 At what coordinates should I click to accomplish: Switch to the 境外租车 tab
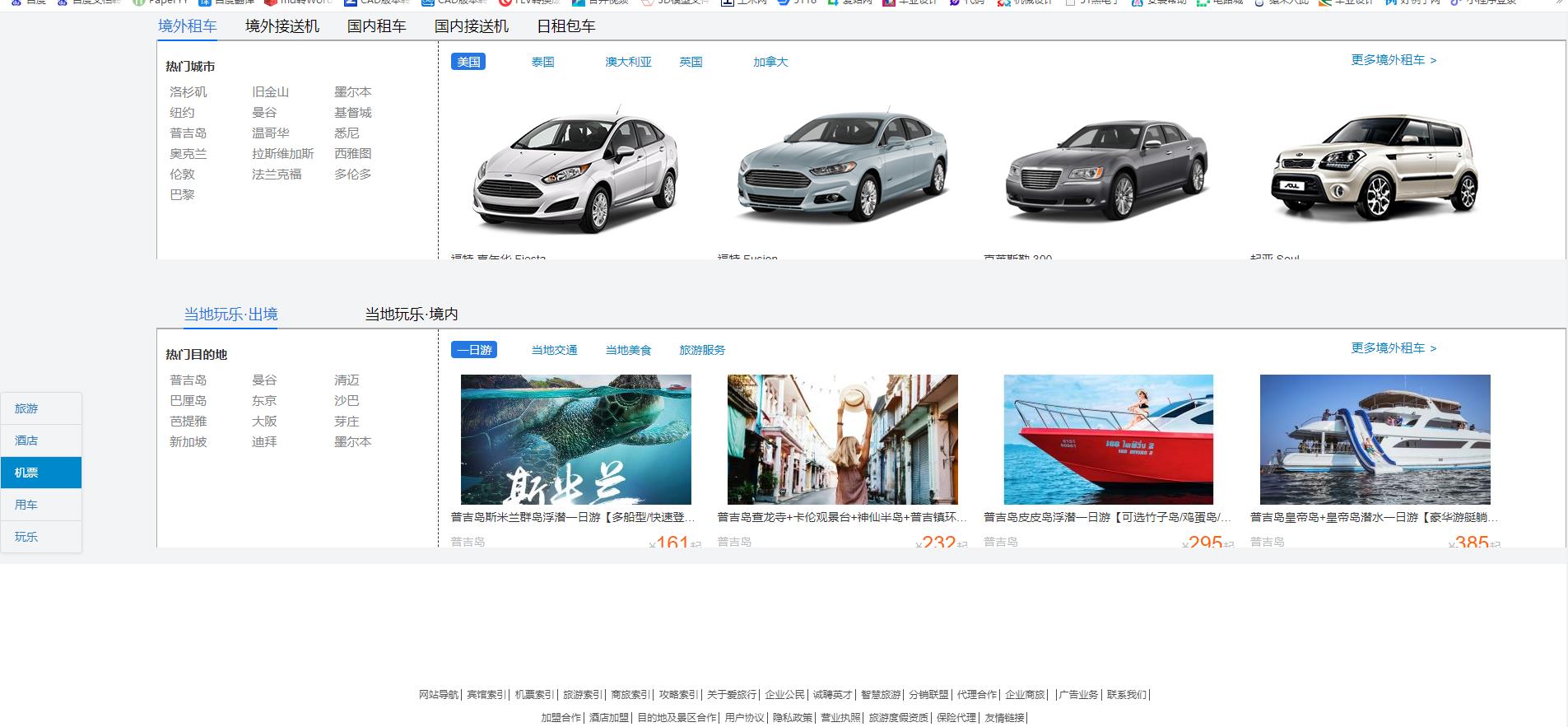[188, 26]
